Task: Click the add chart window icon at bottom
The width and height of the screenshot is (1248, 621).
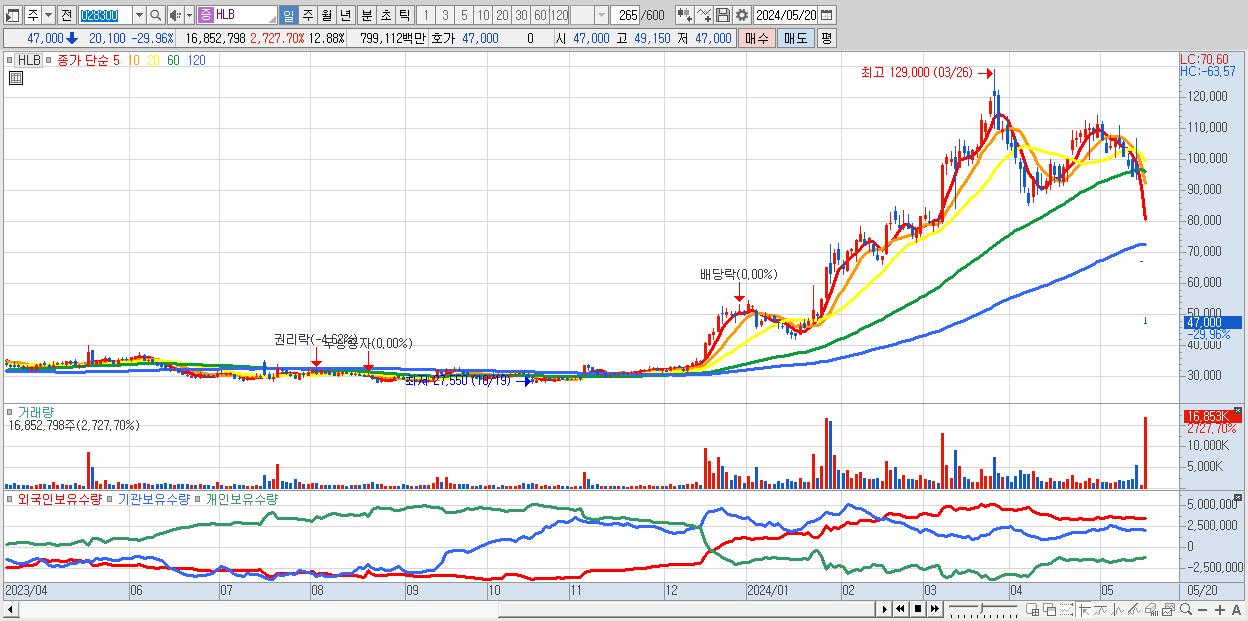Action: (x=1032, y=610)
